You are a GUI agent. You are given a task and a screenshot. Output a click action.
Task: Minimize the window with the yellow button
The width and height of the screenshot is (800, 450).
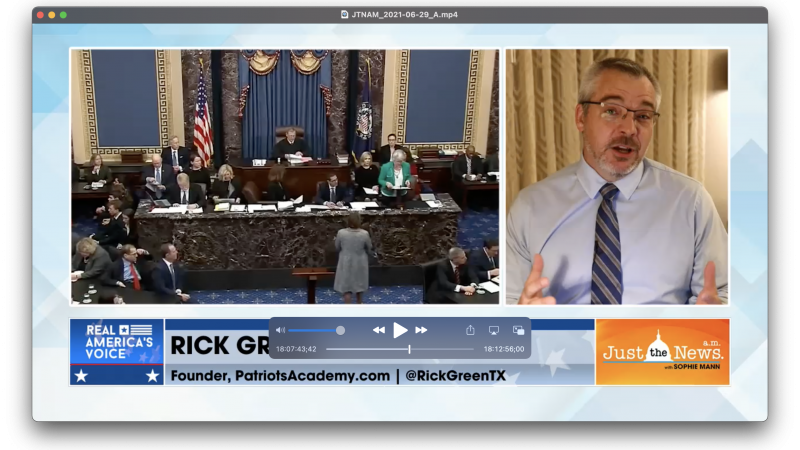point(51,15)
